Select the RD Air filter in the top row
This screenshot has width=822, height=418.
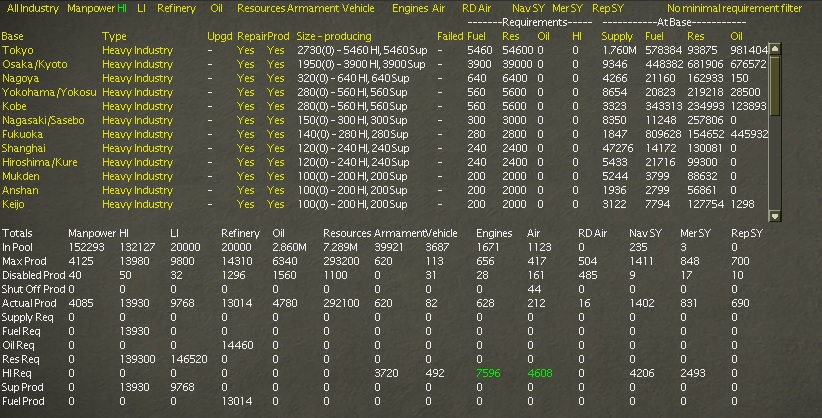pyautogui.click(x=476, y=8)
